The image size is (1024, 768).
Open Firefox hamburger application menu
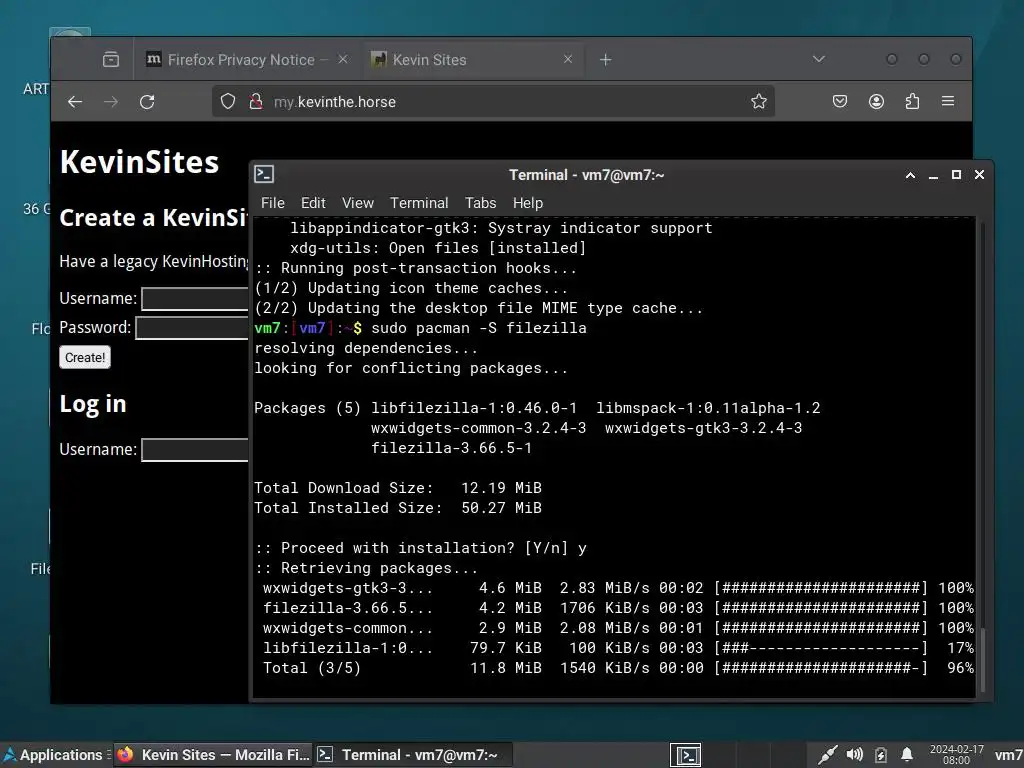click(x=948, y=101)
